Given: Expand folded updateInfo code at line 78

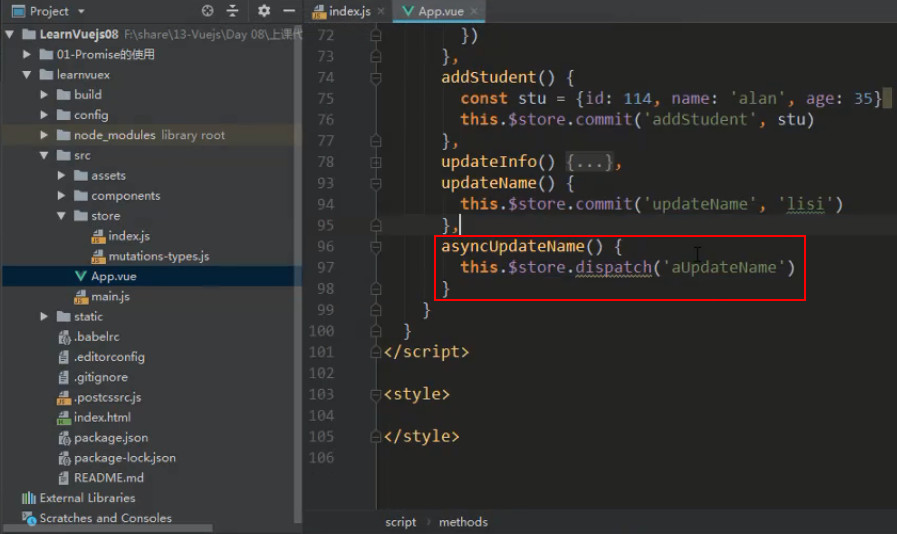Looking at the screenshot, I should pyautogui.click(x=376, y=163).
